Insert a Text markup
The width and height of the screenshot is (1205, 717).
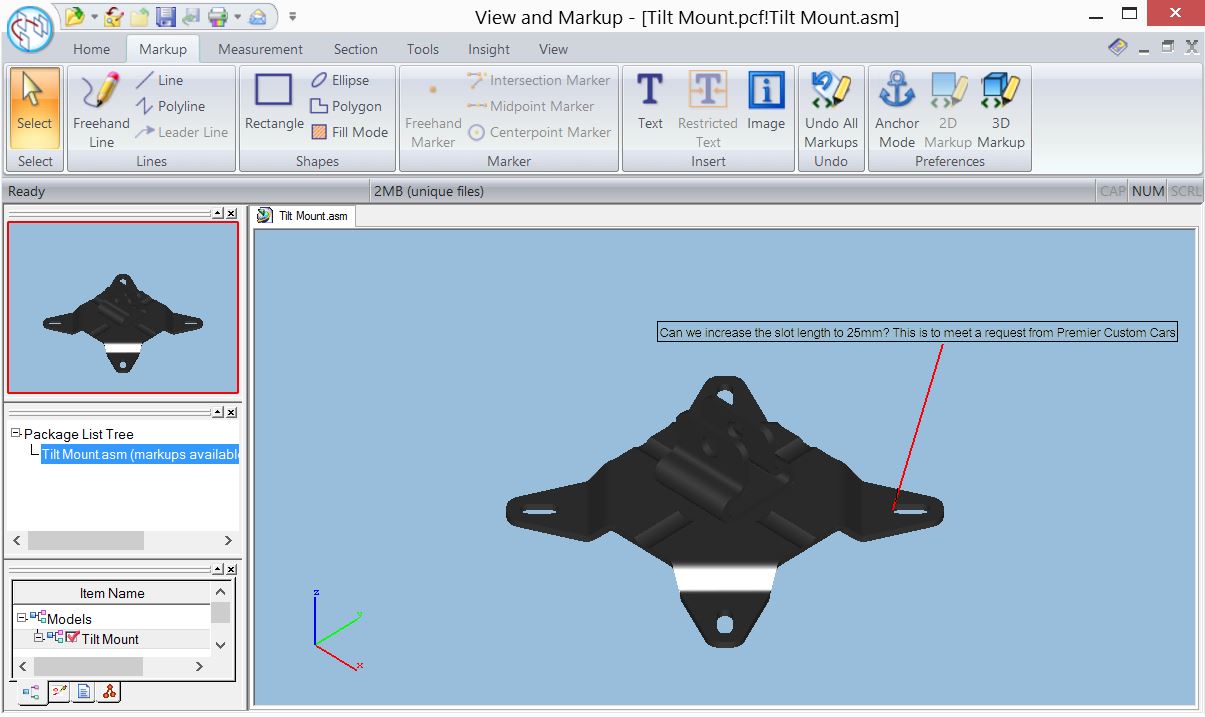[650, 101]
